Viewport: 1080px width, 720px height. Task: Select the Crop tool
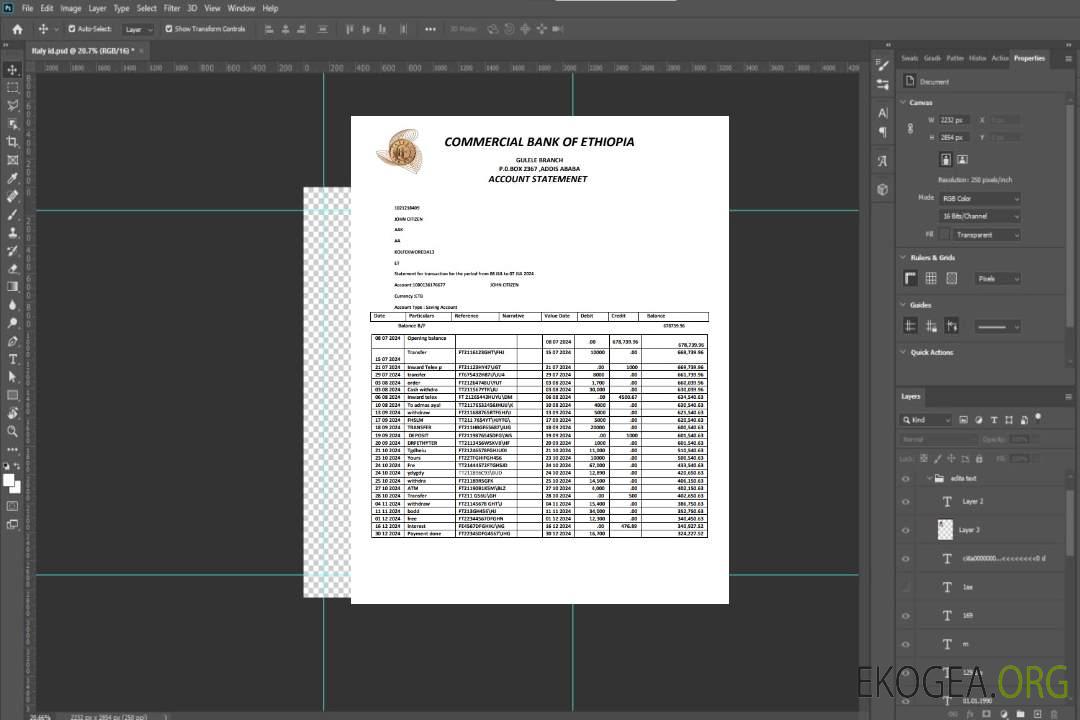tap(12, 142)
